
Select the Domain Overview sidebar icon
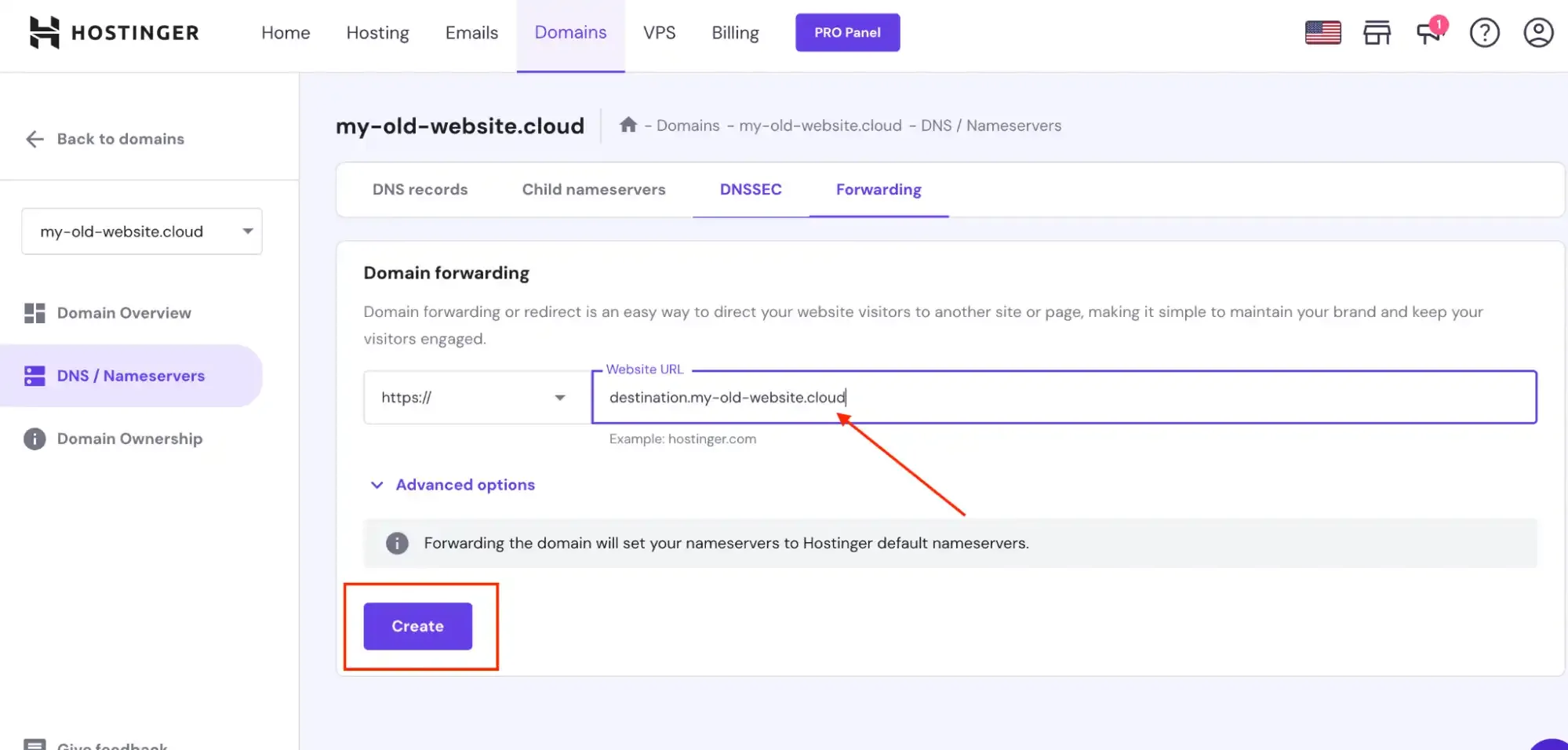pos(34,312)
